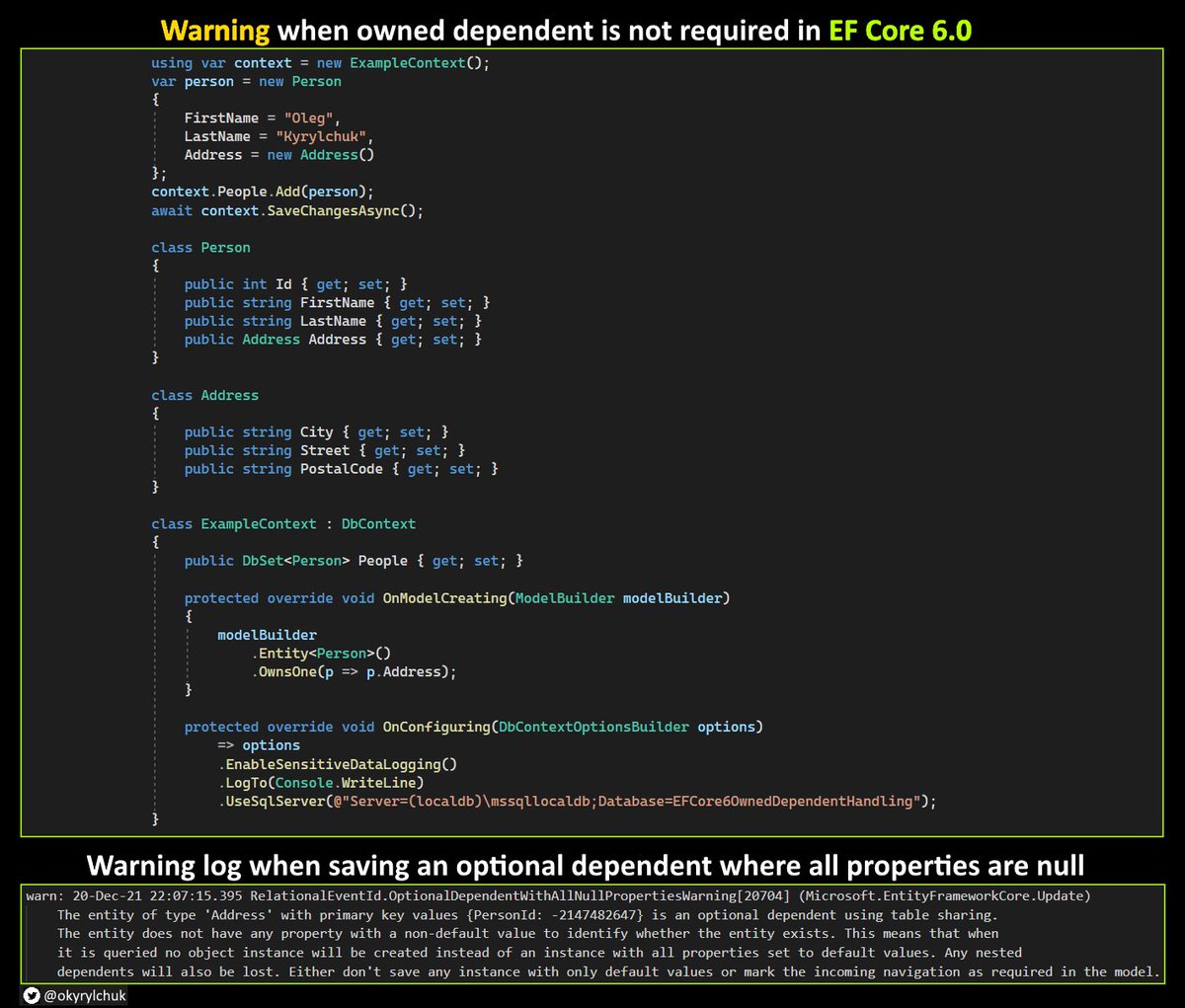This screenshot has height=1008, width=1185.
Task: Click the Twitter bird icon beside @okyrylchuk
Action: (x=32, y=996)
